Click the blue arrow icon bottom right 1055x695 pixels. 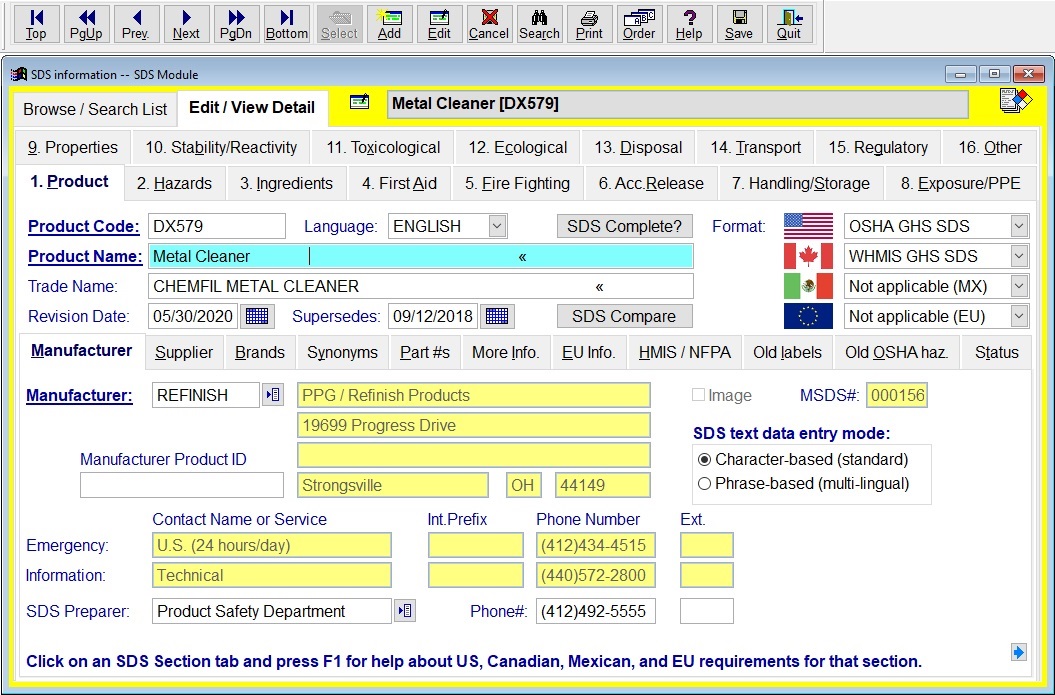1019,652
